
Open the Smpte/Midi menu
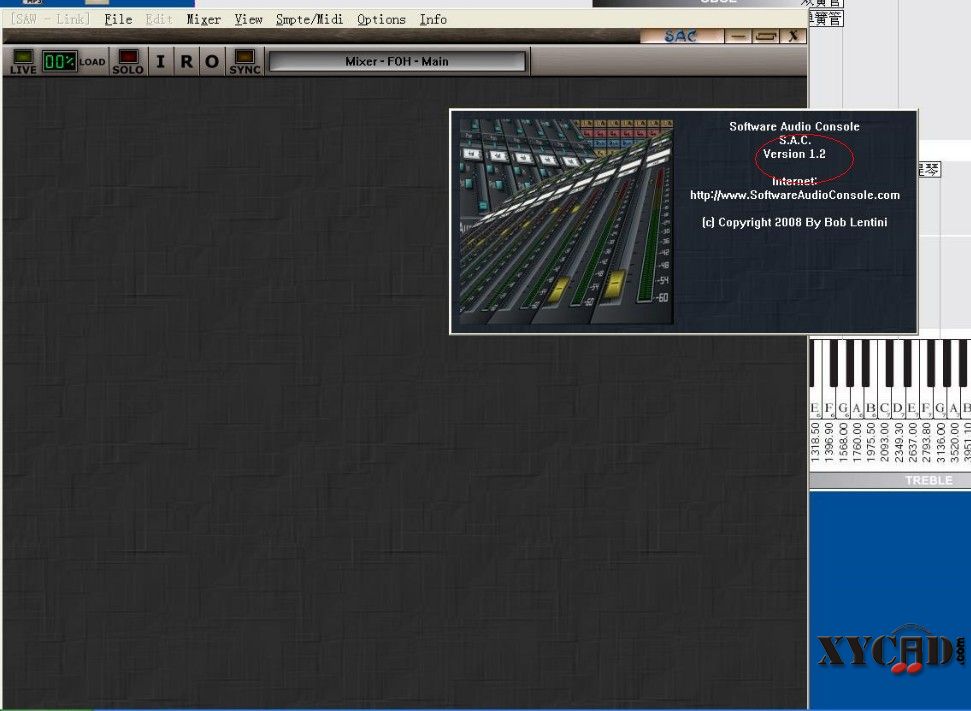click(x=310, y=20)
